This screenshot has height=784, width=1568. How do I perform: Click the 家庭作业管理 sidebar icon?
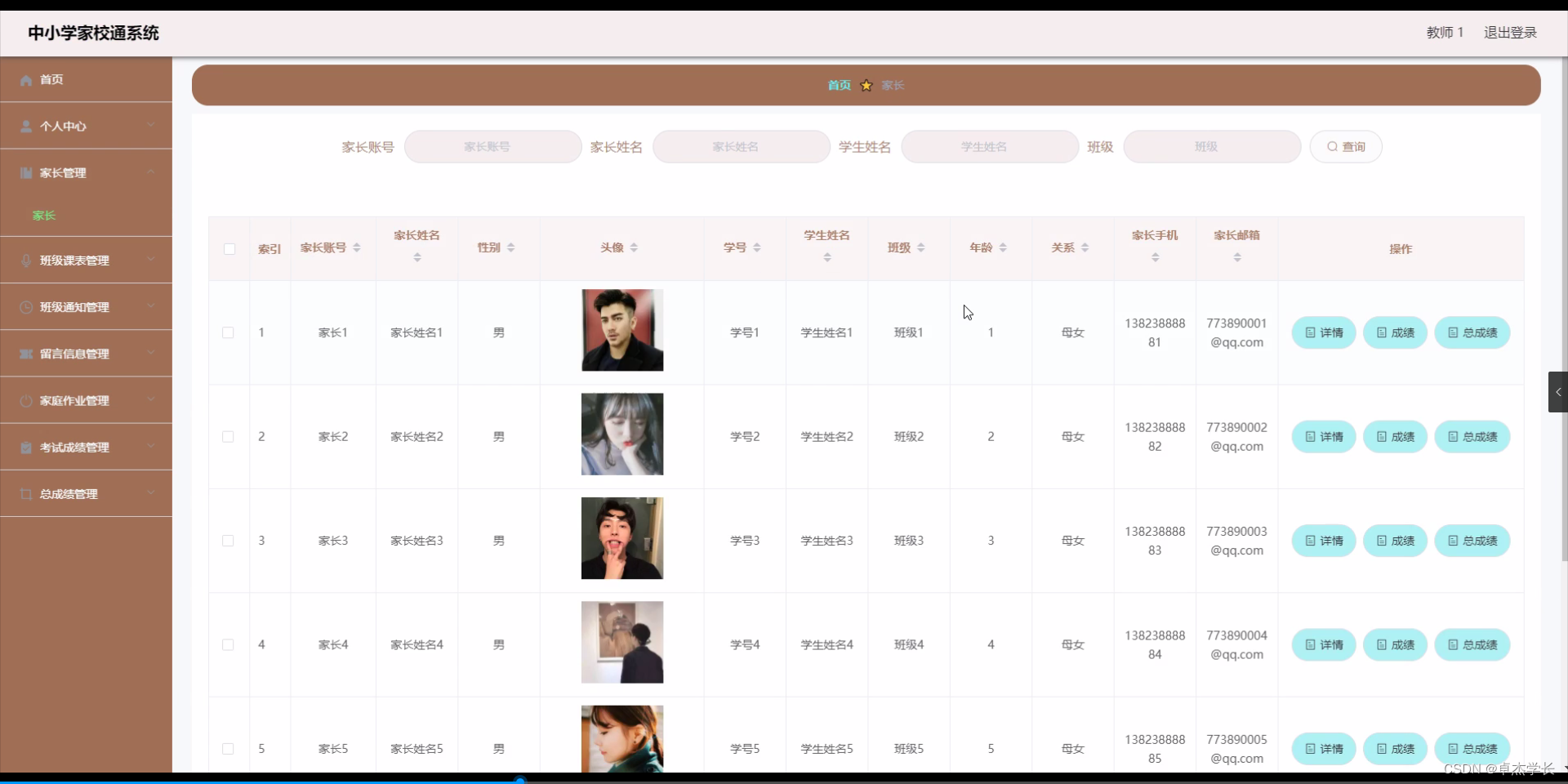(25, 400)
